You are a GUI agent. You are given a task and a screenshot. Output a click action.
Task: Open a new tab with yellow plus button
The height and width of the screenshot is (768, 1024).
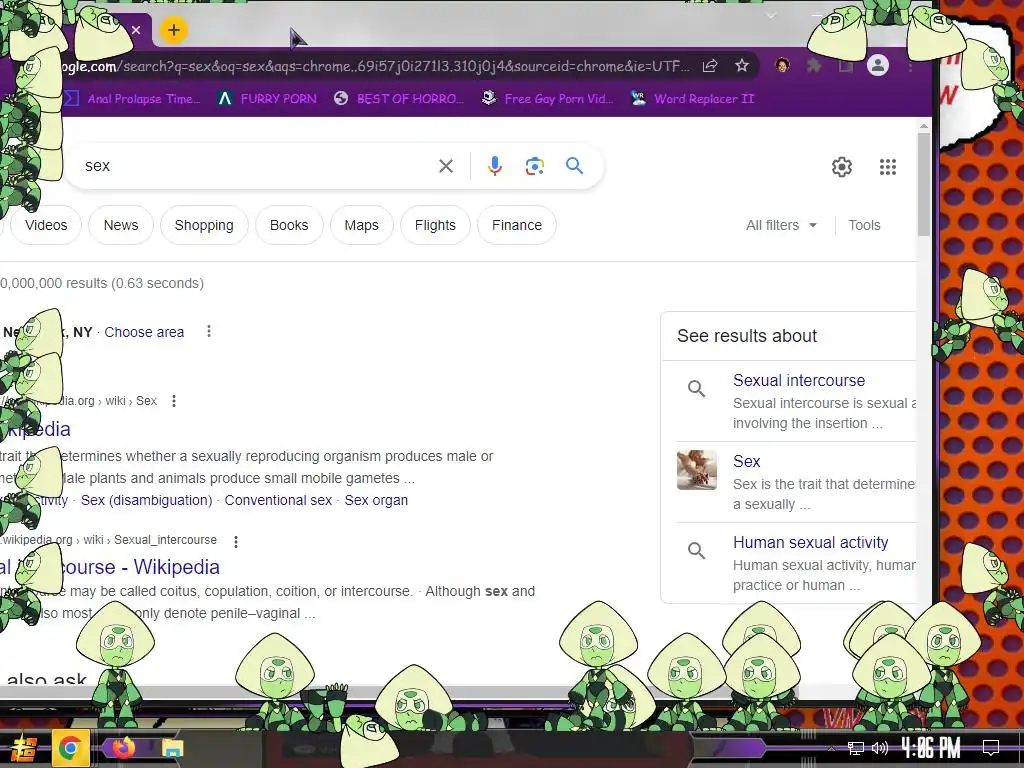pyautogui.click(x=174, y=30)
